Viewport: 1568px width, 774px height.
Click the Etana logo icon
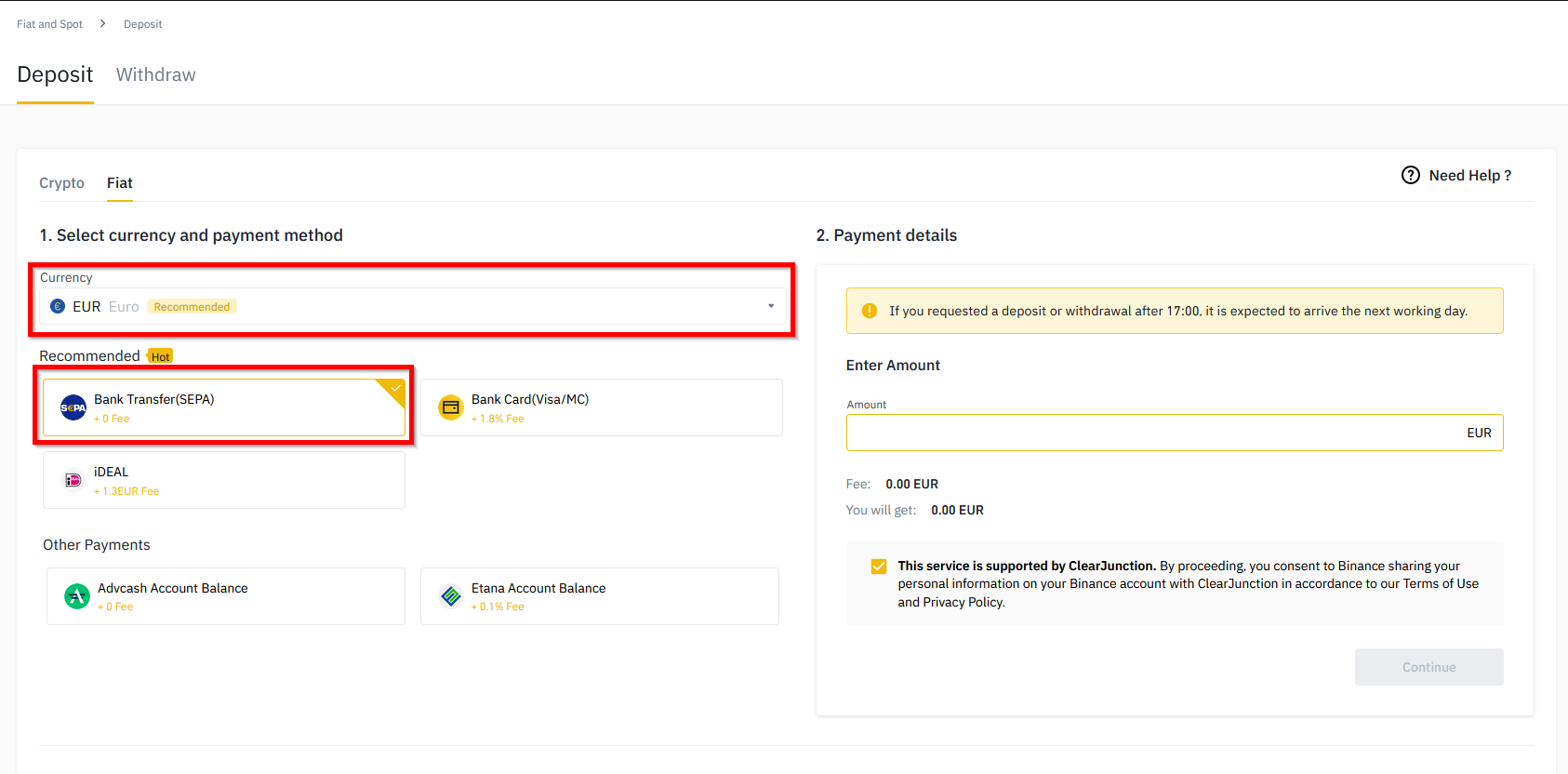[451, 596]
